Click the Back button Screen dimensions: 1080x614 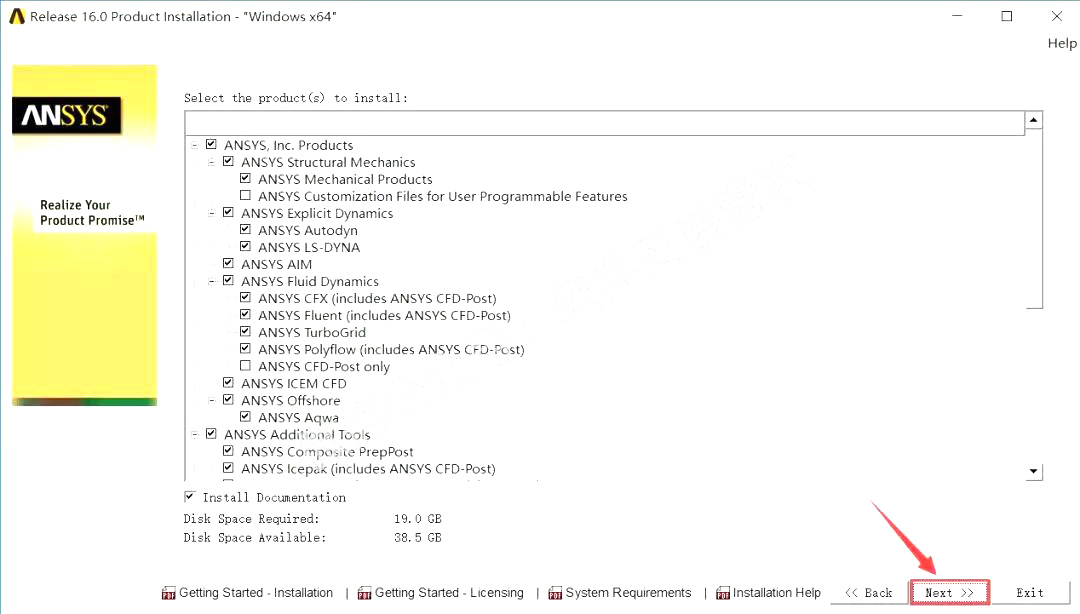(x=869, y=592)
